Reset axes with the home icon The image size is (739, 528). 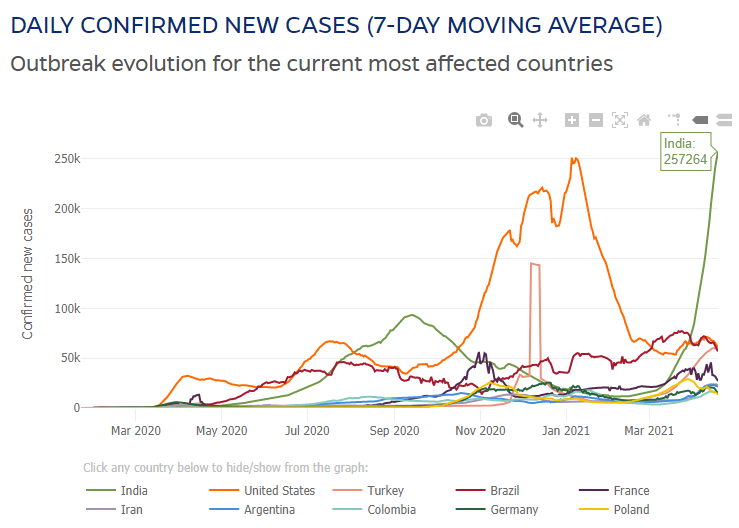644,120
